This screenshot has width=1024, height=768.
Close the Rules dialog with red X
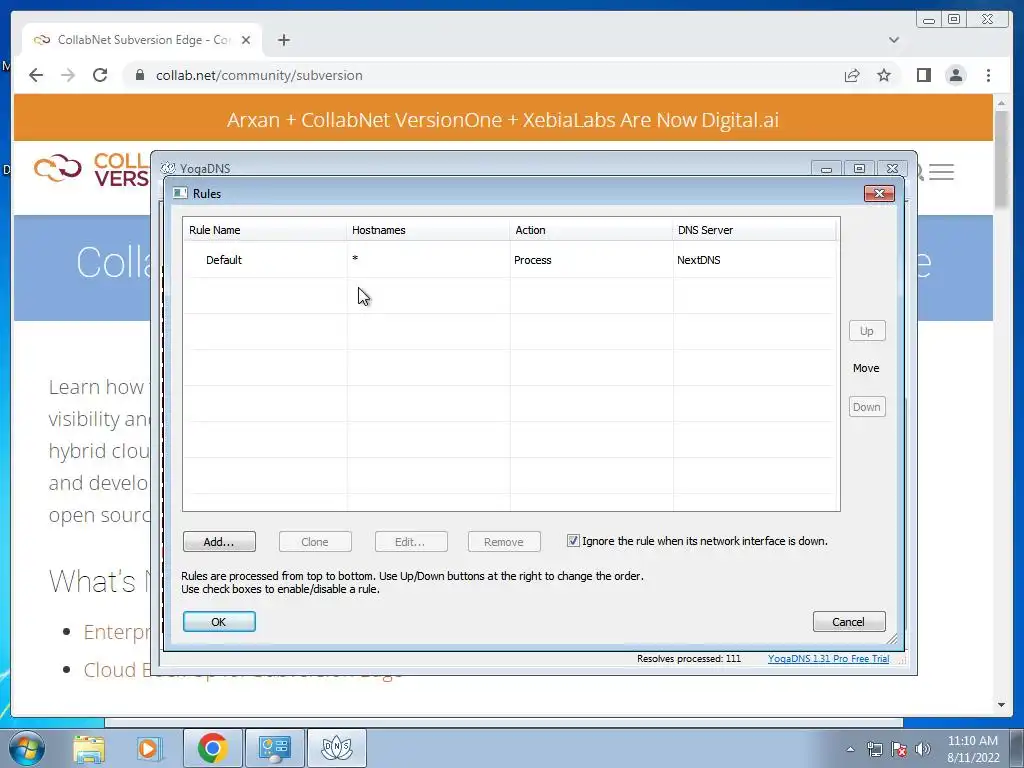(879, 193)
